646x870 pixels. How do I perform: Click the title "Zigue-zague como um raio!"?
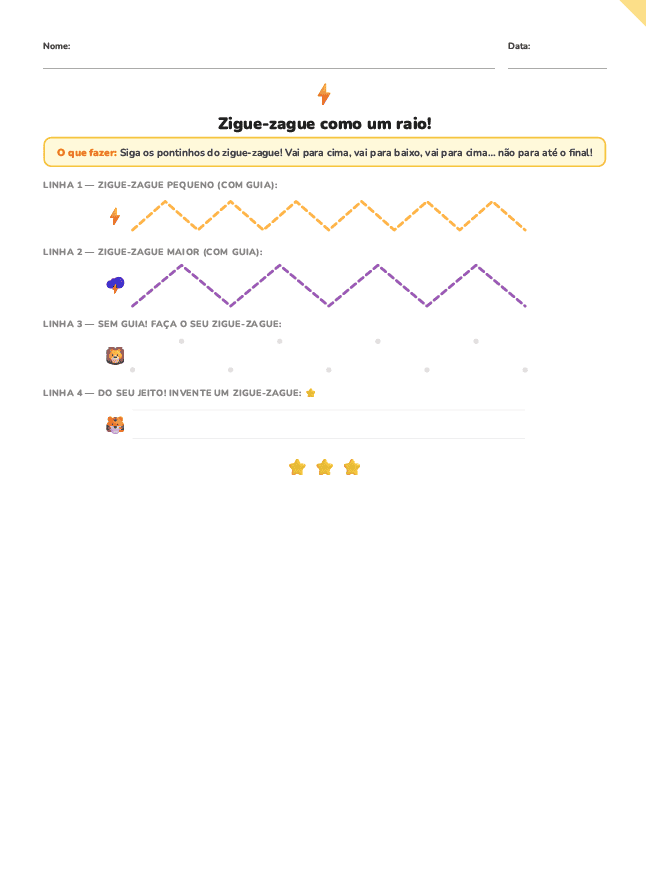point(324,123)
